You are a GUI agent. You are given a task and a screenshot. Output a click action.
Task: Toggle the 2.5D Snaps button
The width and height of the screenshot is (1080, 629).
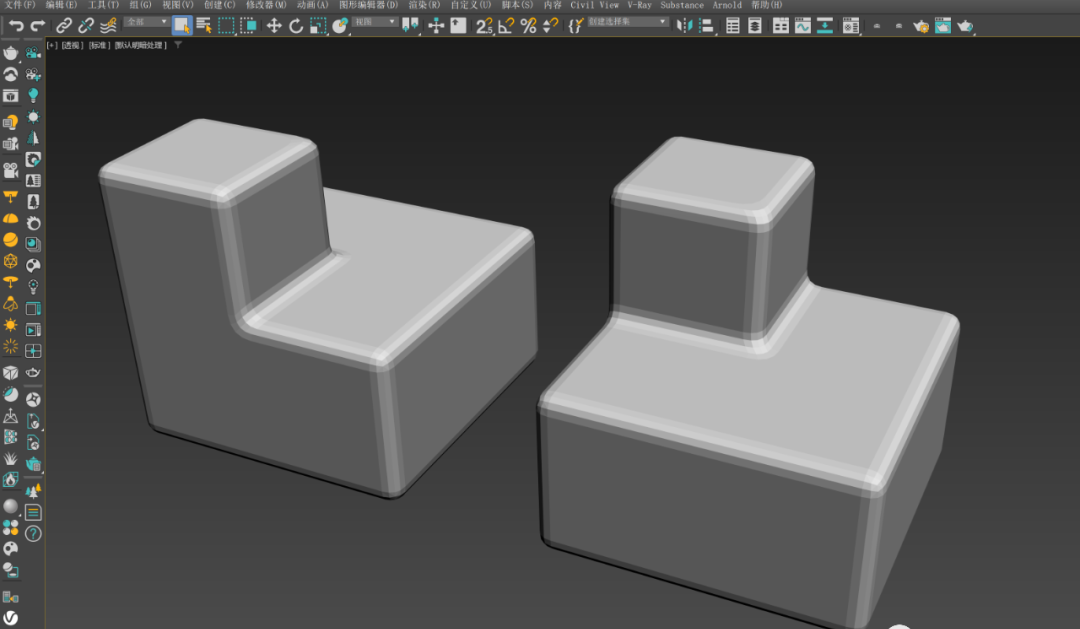pyautogui.click(x=484, y=25)
